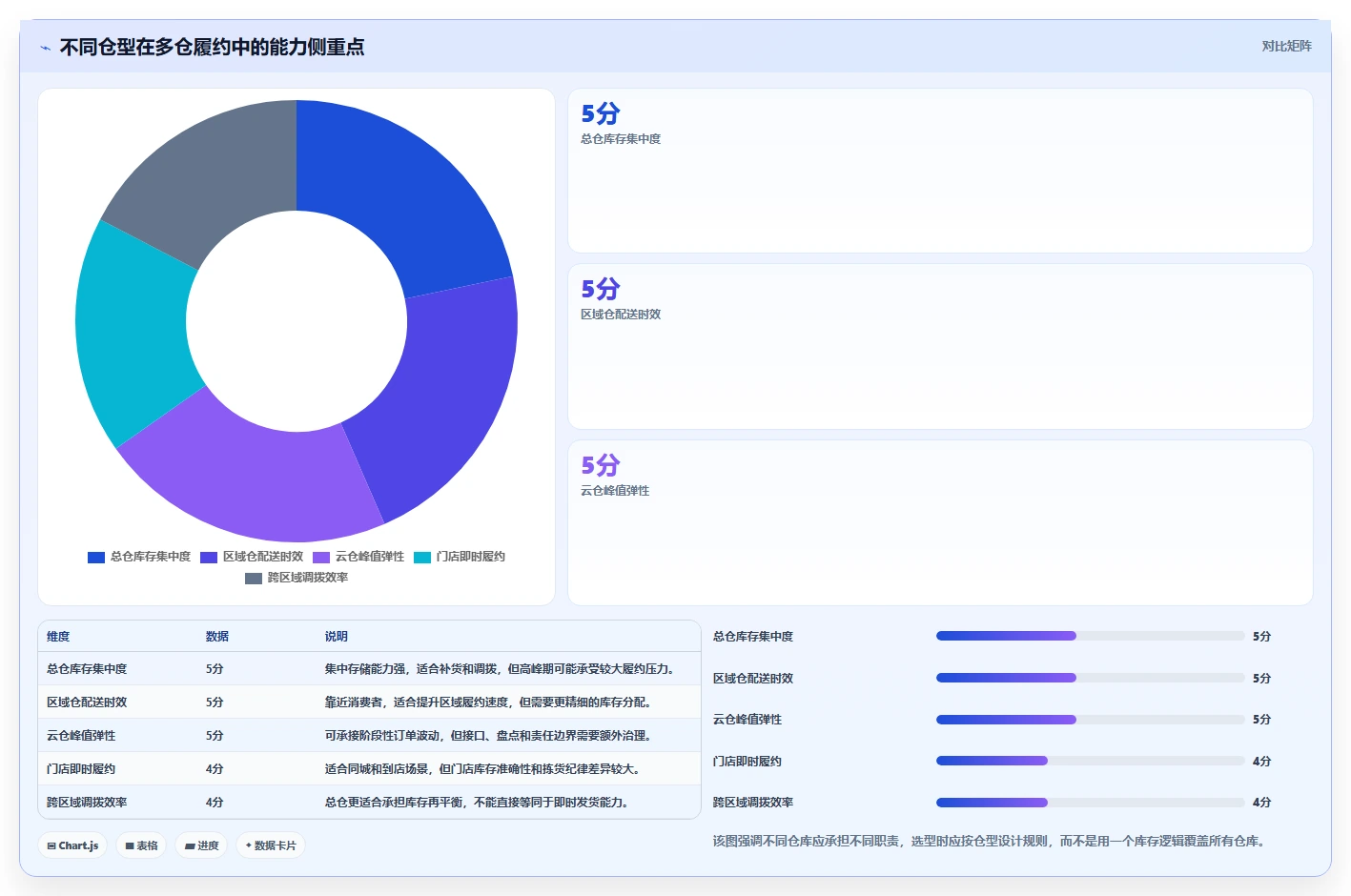Click the 跨区域调拨效率 progress bar
Viewport: 1351px width, 896px height.
[x=1090, y=803]
